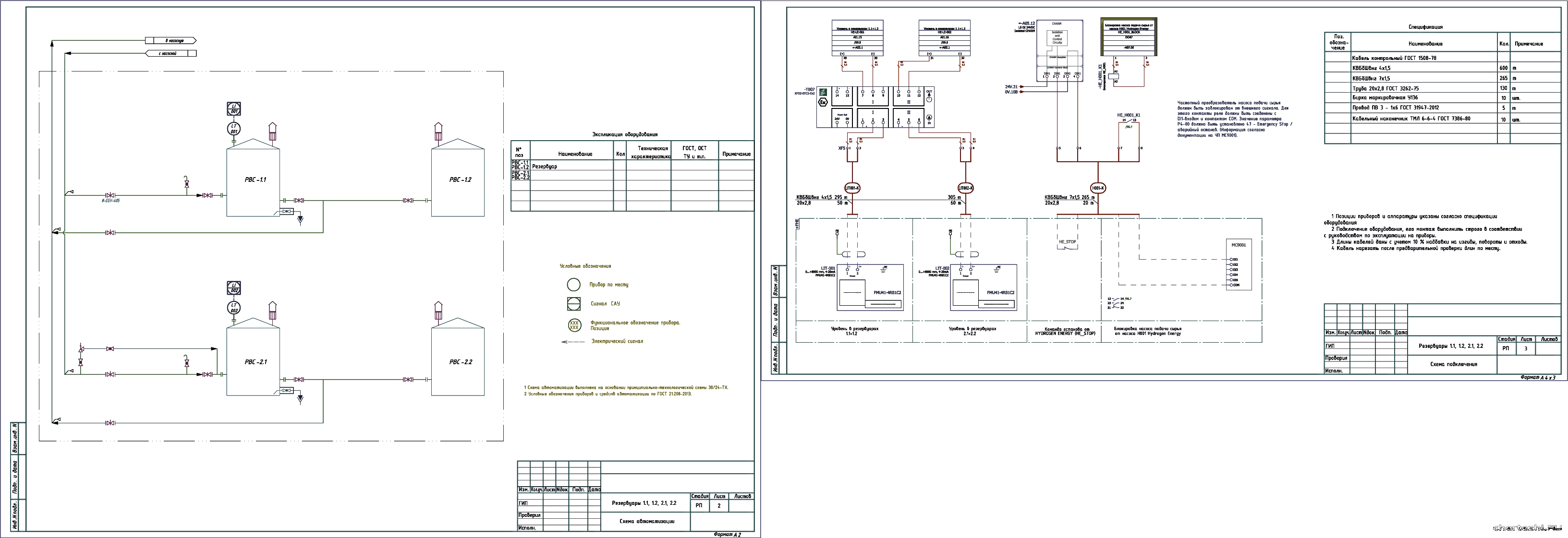Select the valve labeled H-EGV-405
Image resolution: width=1568 pixels, height=538 pixels.
[x=110, y=195]
